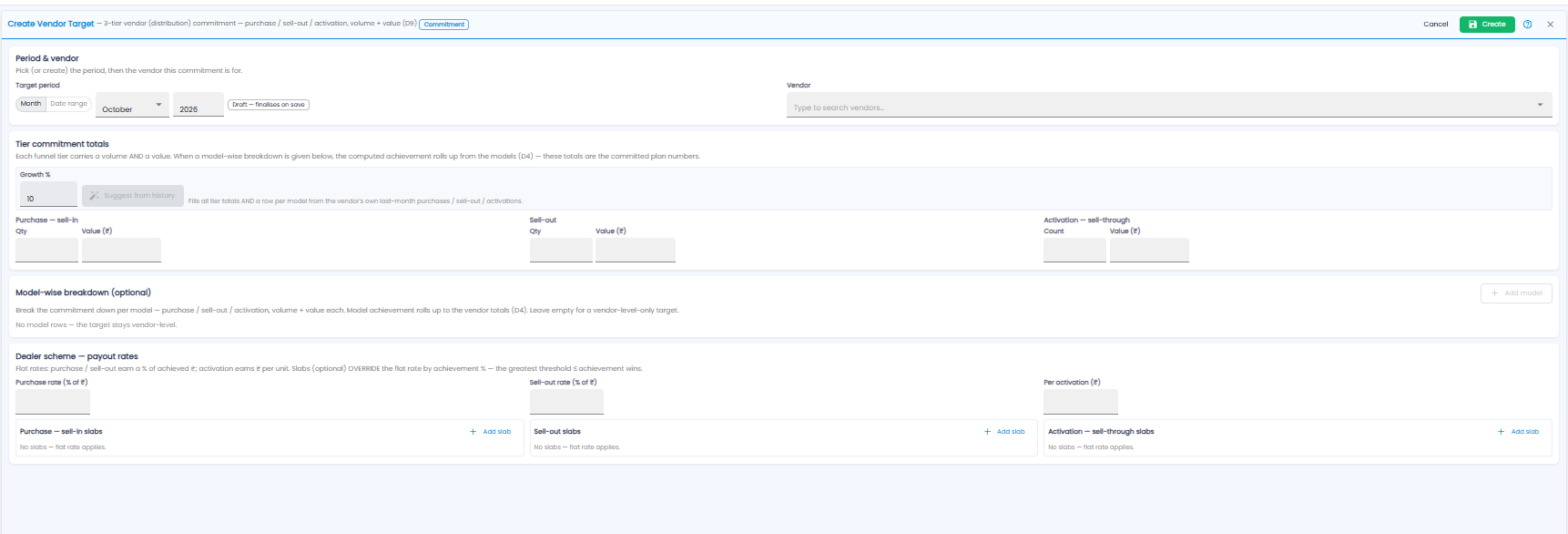Click the Cancel button
The height and width of the screenshot is (534, 1568).
pos(1435,25)
